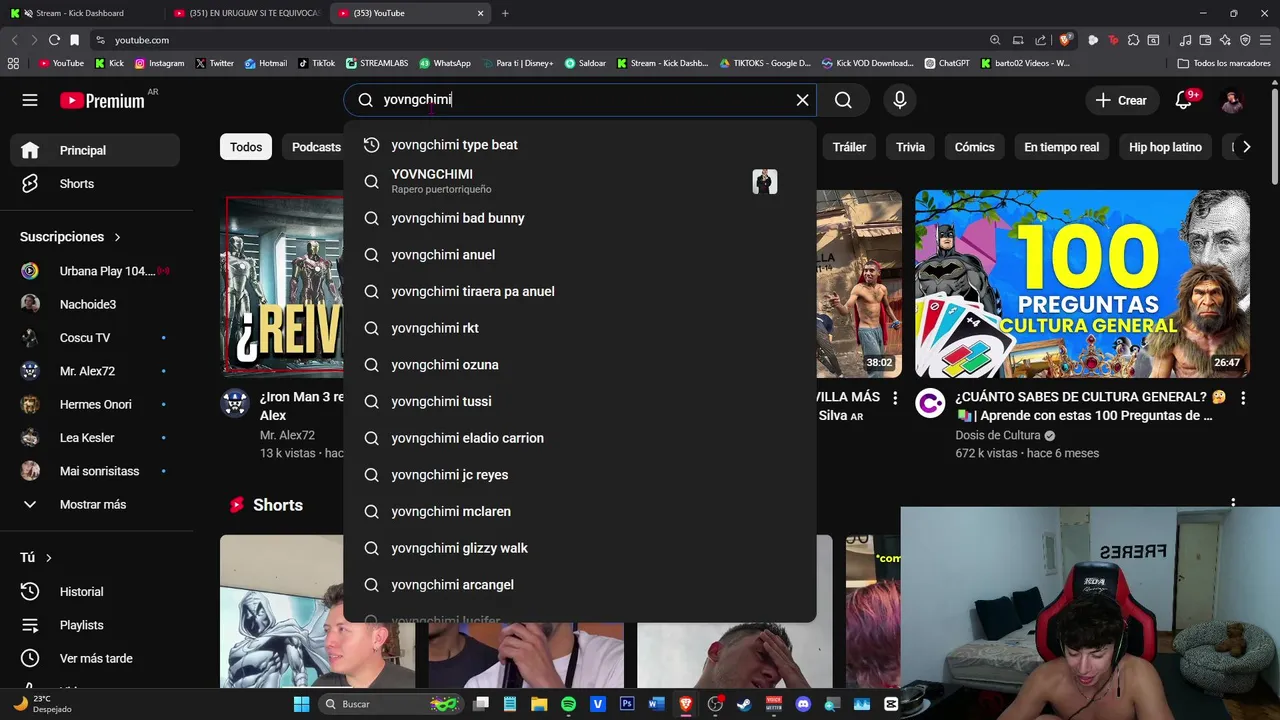
Task: Open Coscu TV subscription
Action: (x=95, y=338)
